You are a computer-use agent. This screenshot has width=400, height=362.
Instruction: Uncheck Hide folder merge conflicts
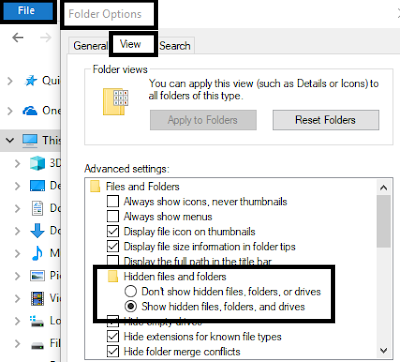click(x=113, y=351)
